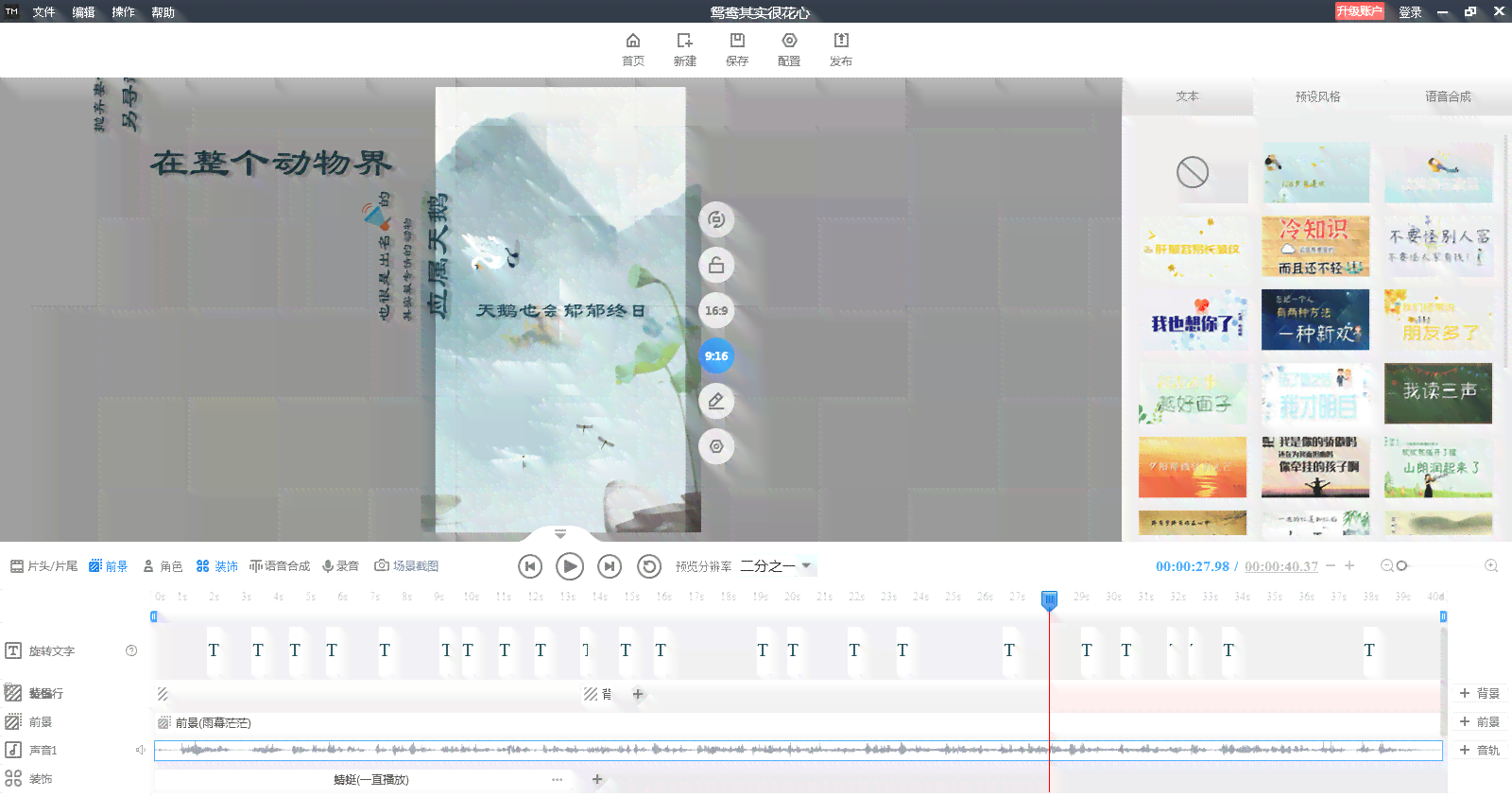Choose the 我读三声 style preset
1512x797 pixels.
pos(1438,393)
